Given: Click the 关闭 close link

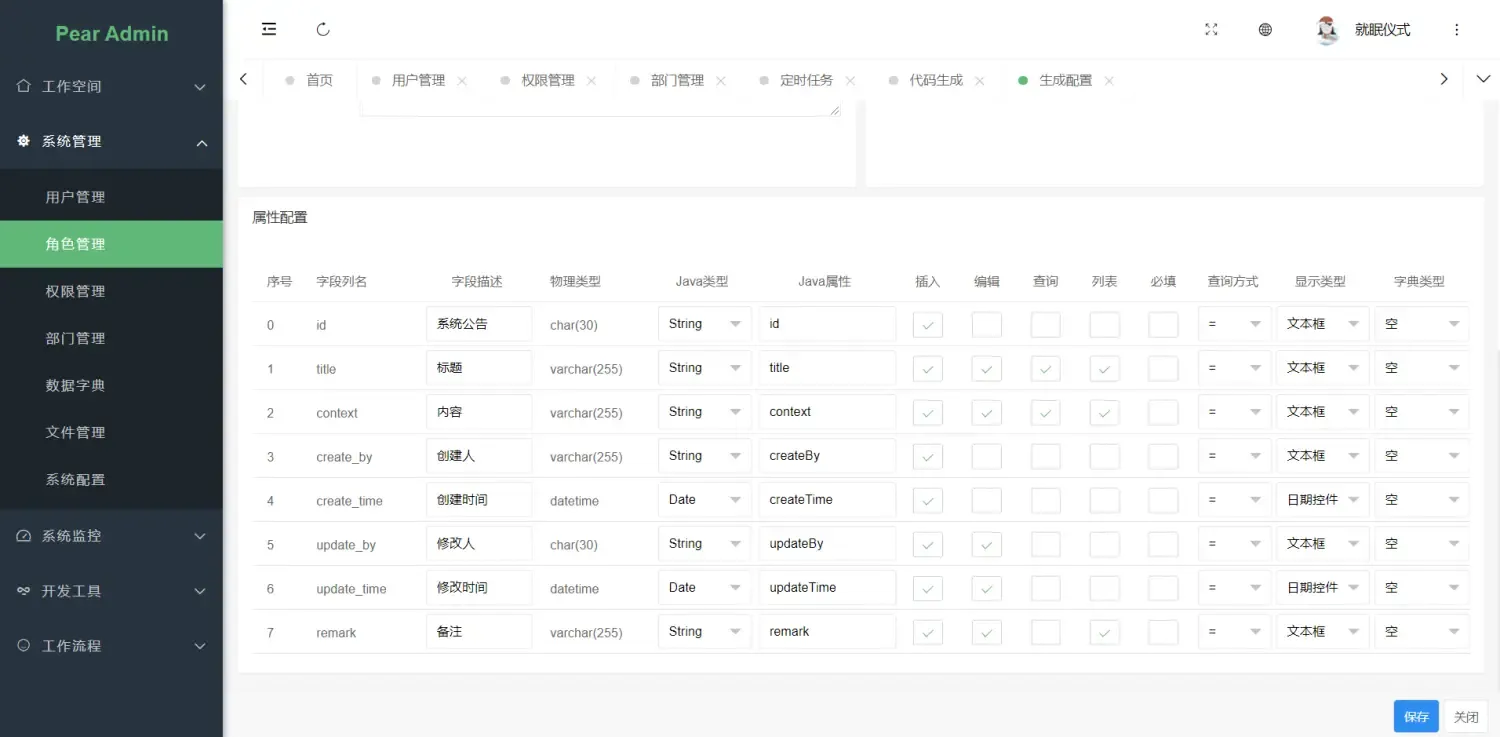Looking at the screenshot, I should click(x=1466, y=716).
